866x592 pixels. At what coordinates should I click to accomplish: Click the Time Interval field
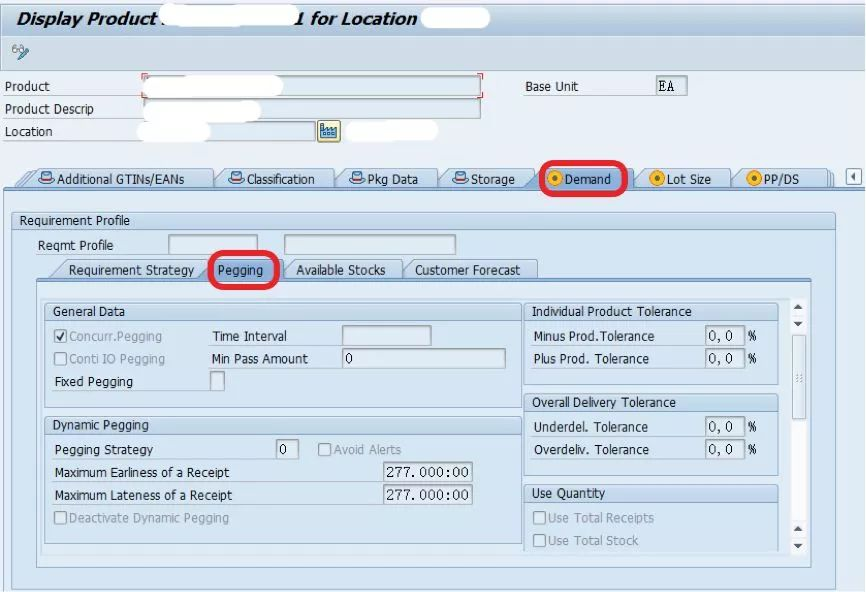pos(387,336)
